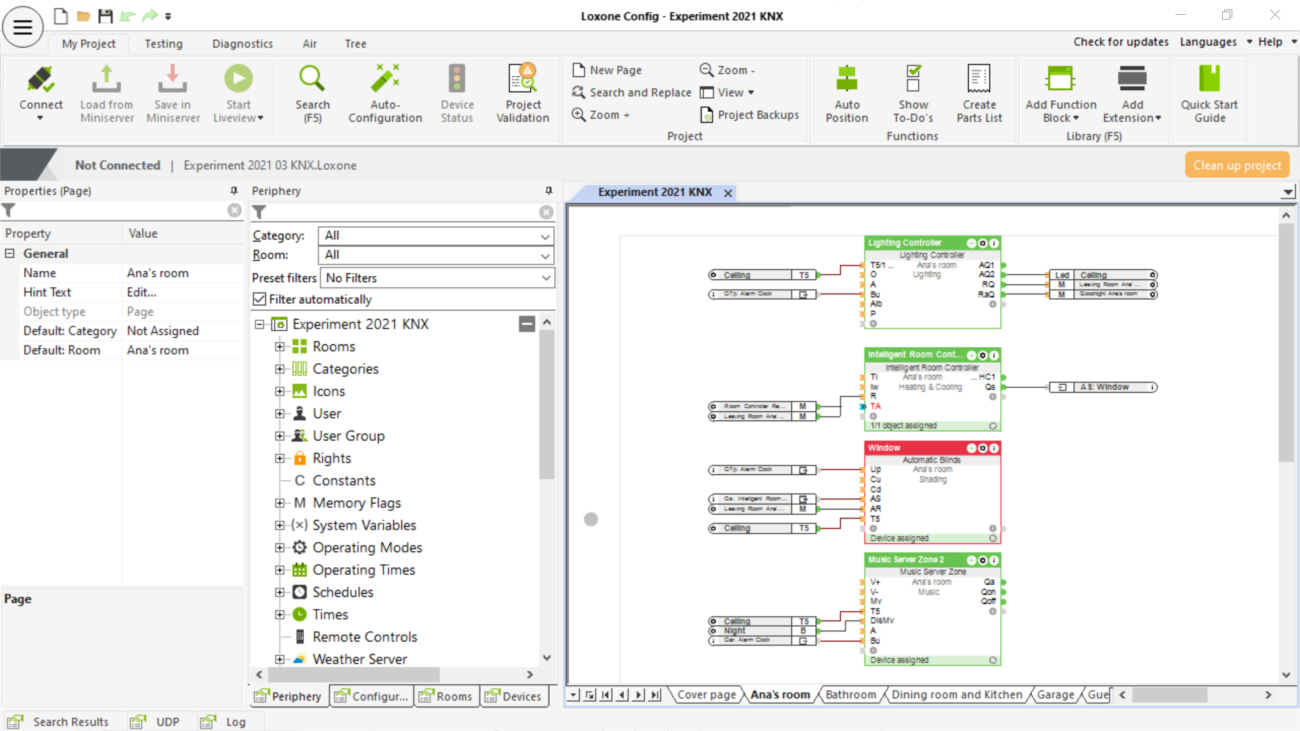Screen dimensions: 1300x731
Task: Click Create Parts List icon
Action: [979, 80]
